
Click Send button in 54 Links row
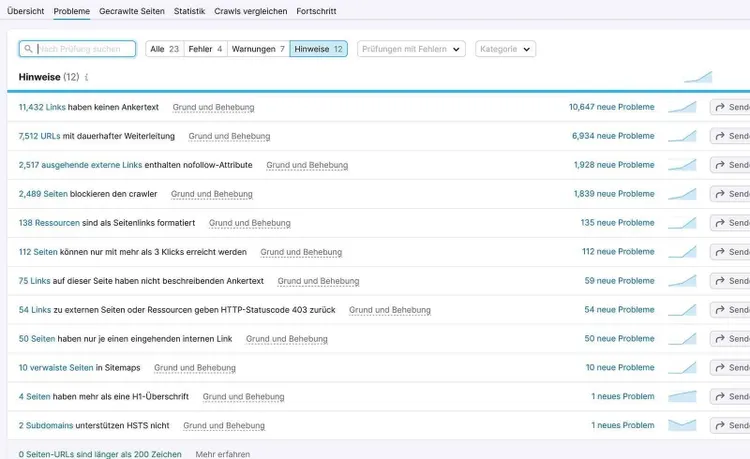(730, 310)
